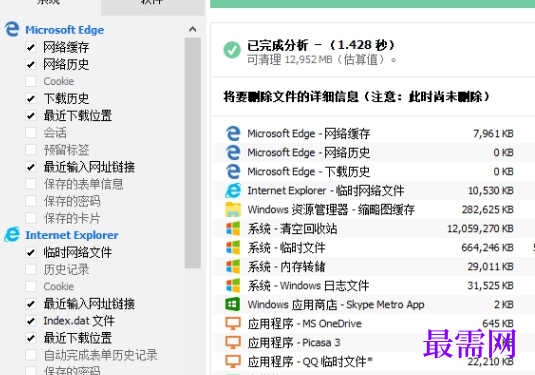This screenshot has width=535, height=375.
Task: Enable the Cookie checkbox under Internet Explorer
Action: coord(31,287)
